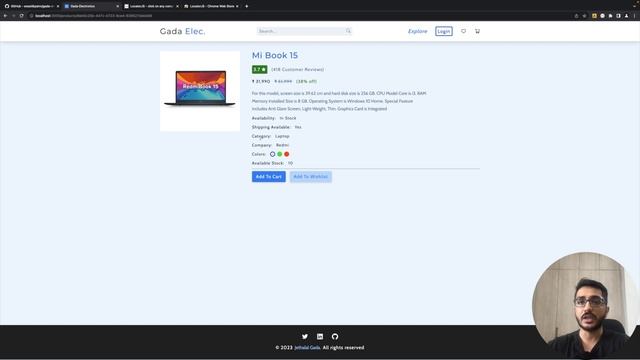Viewport: 640px width, 360px height.
Task: Open the footer author name link
Action: (307, 347)
